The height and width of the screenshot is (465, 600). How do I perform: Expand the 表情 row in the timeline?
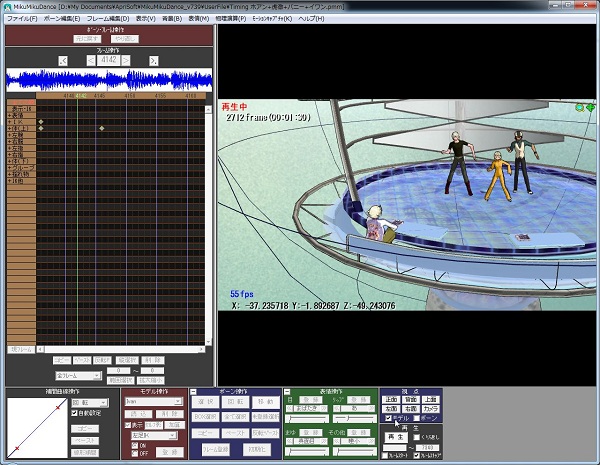(10, 115)
